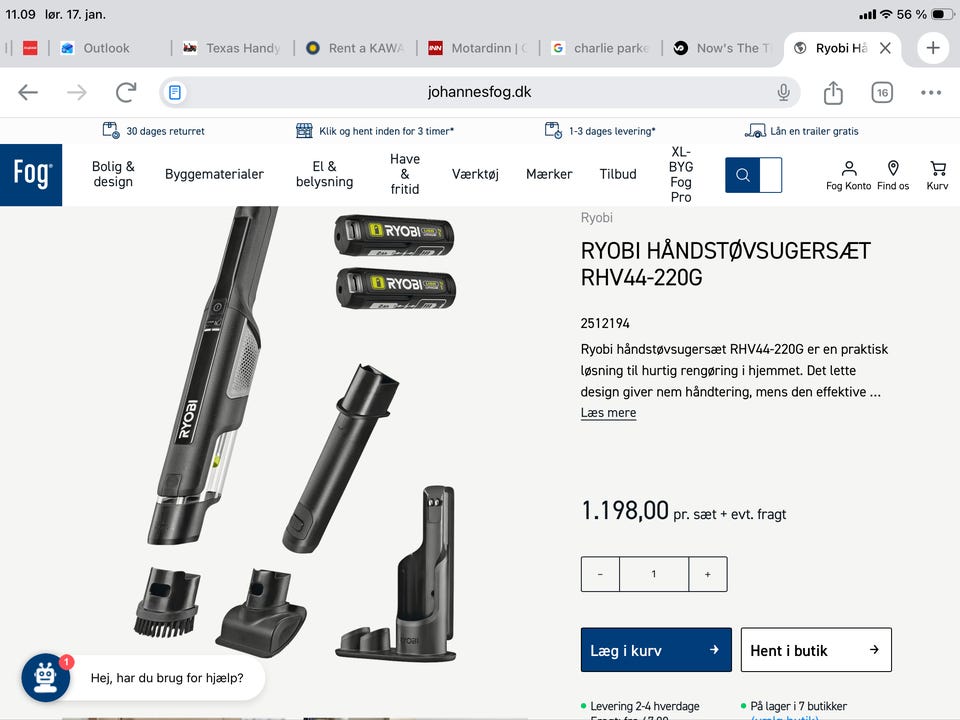This screenshot has width=960, height=720.
Task: Reload the page
Action: 126,92
